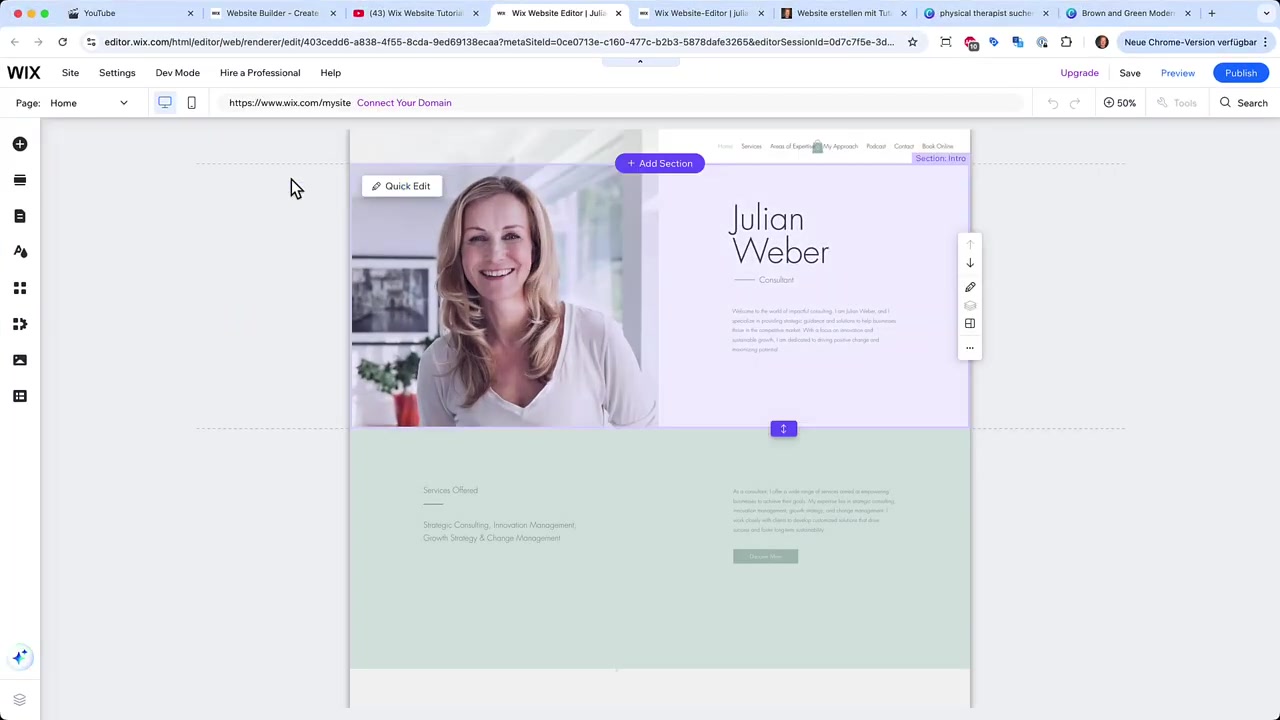Open a new browser tab
1280x720 pixels.
coord(1212,13)
